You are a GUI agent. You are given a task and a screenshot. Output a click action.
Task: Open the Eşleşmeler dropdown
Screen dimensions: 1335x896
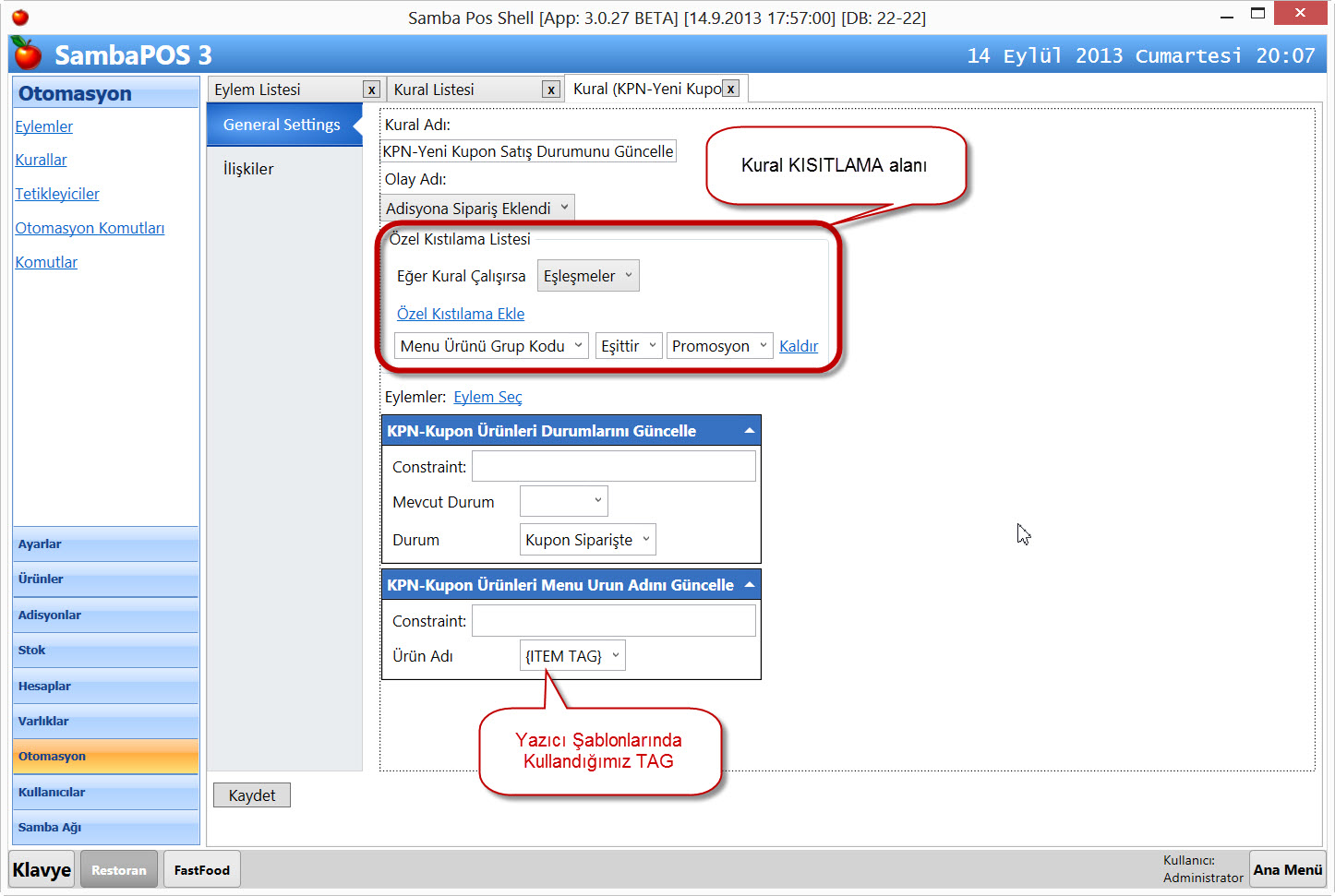pos(588,276)
